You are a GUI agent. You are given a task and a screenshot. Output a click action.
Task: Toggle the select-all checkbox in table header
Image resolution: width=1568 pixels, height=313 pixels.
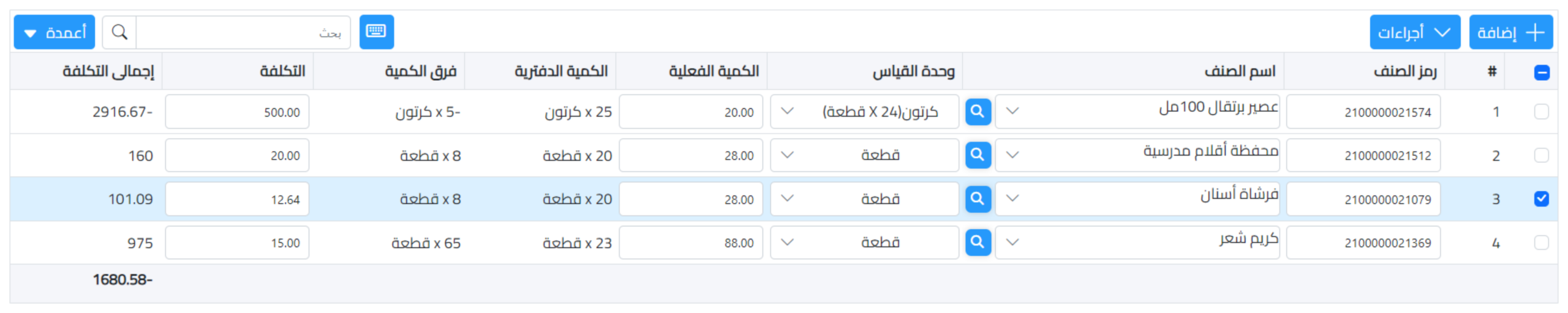[x=1542, y=72]
